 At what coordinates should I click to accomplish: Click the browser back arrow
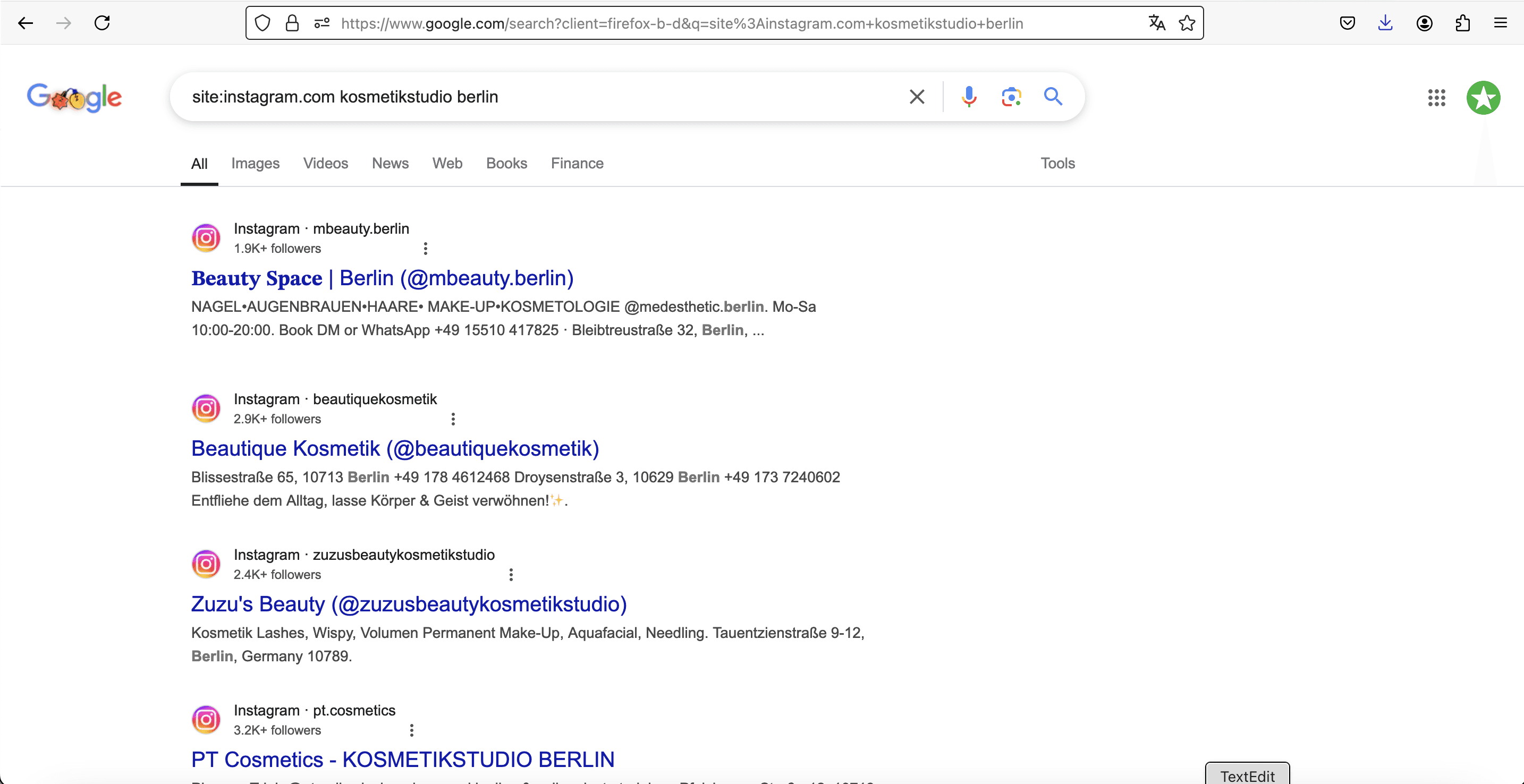click(26, 23)
